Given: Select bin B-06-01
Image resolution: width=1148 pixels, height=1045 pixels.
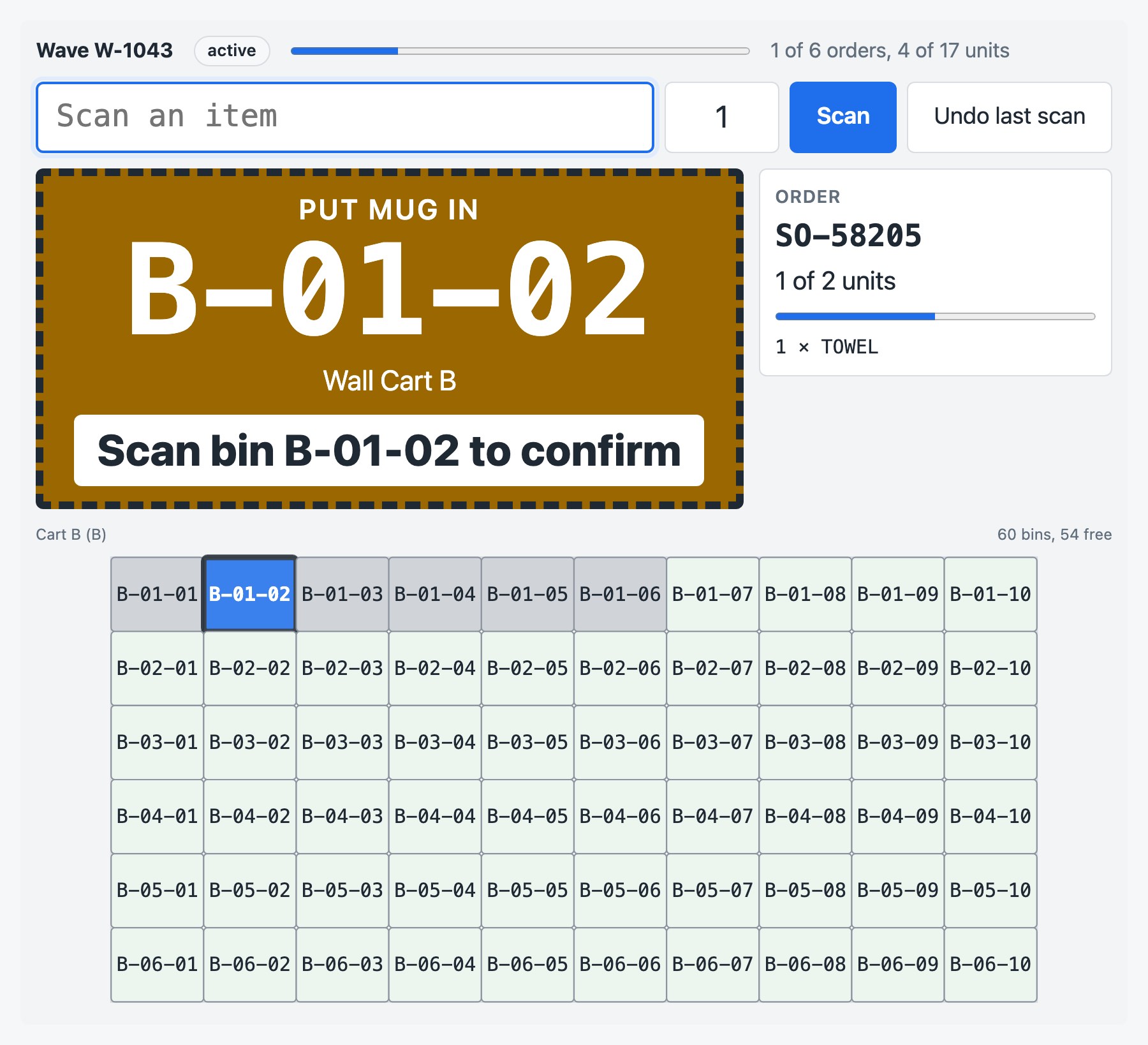Looking at the screenshot, I should coord(157,964).
